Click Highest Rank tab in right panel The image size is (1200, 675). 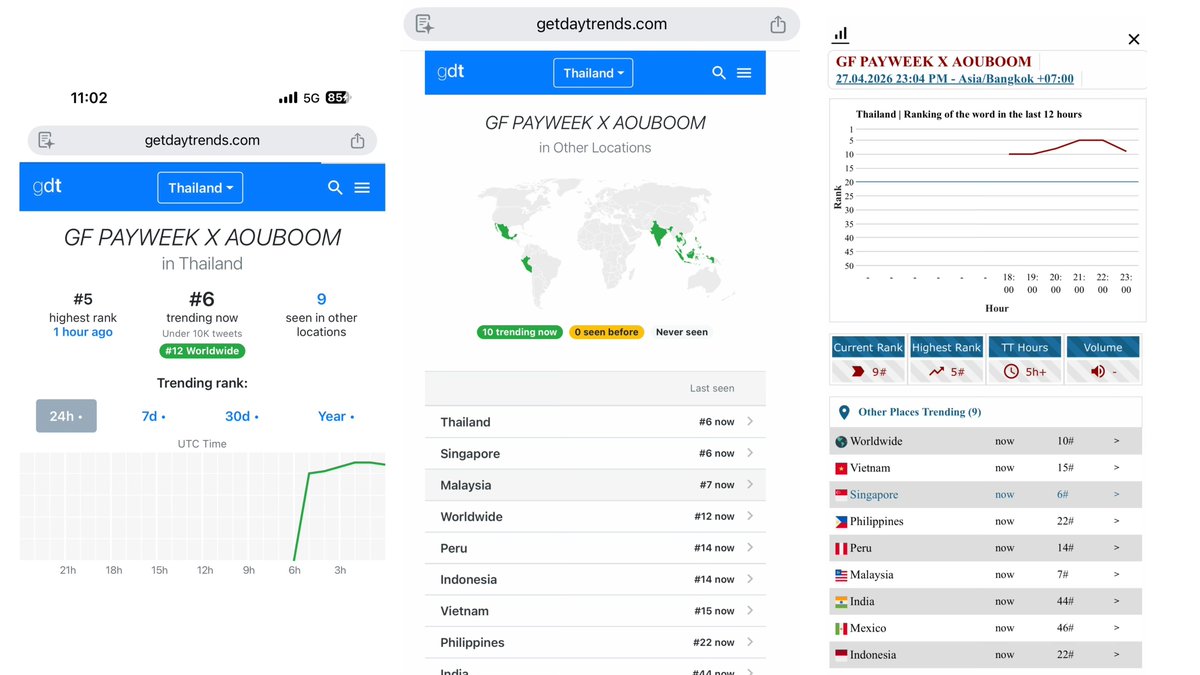(x=946, y=347)
